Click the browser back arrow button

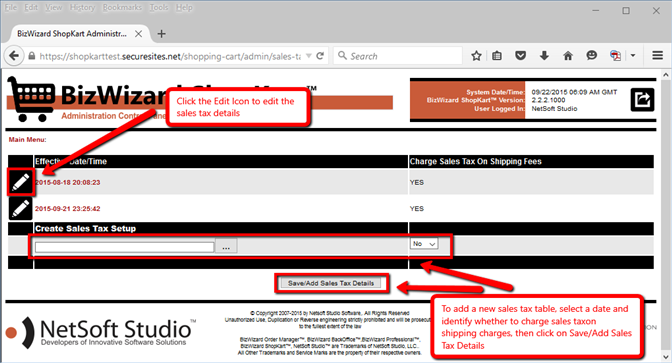(14, 56)
